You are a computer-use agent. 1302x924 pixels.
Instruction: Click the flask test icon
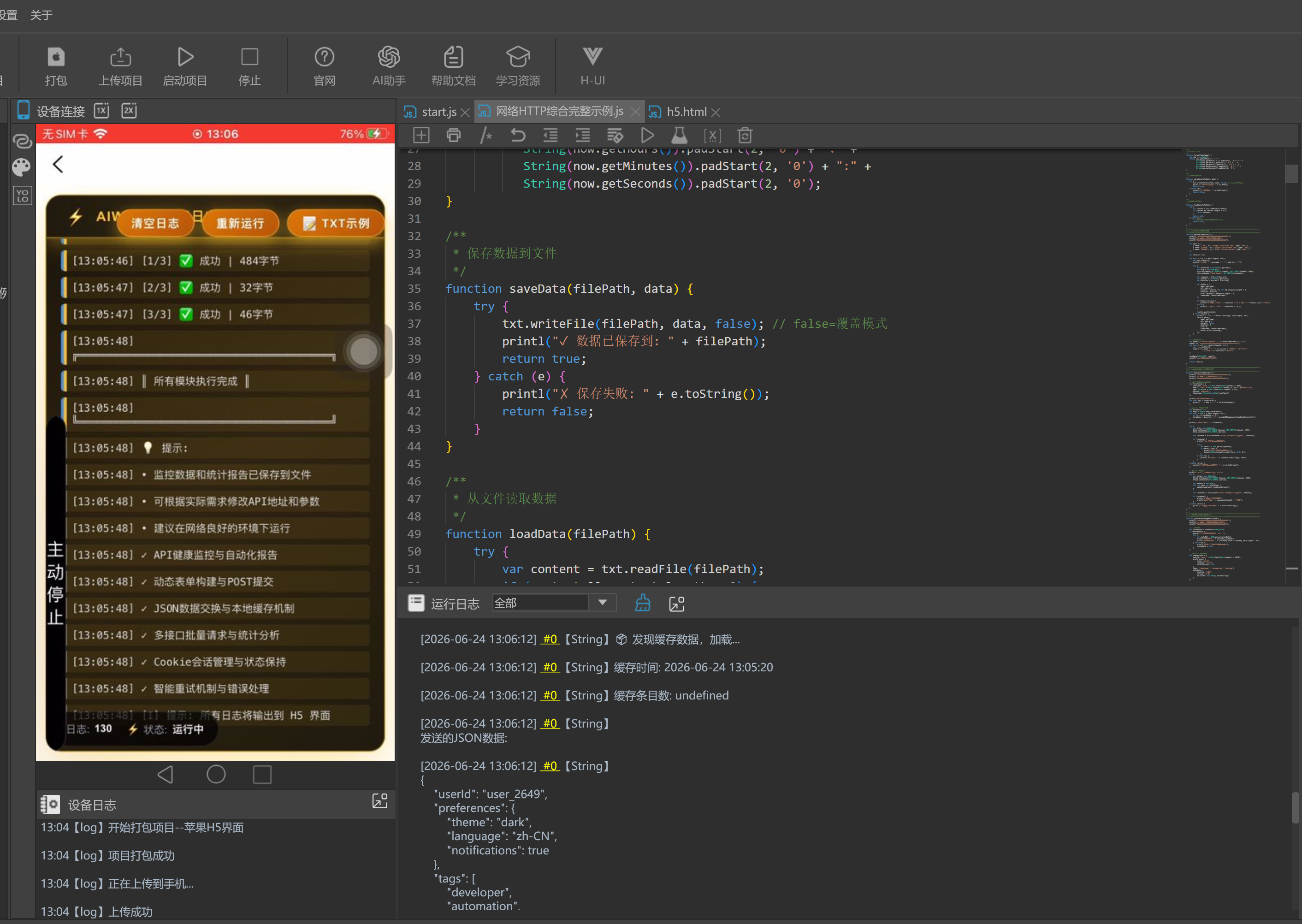(x=680, y=136)
